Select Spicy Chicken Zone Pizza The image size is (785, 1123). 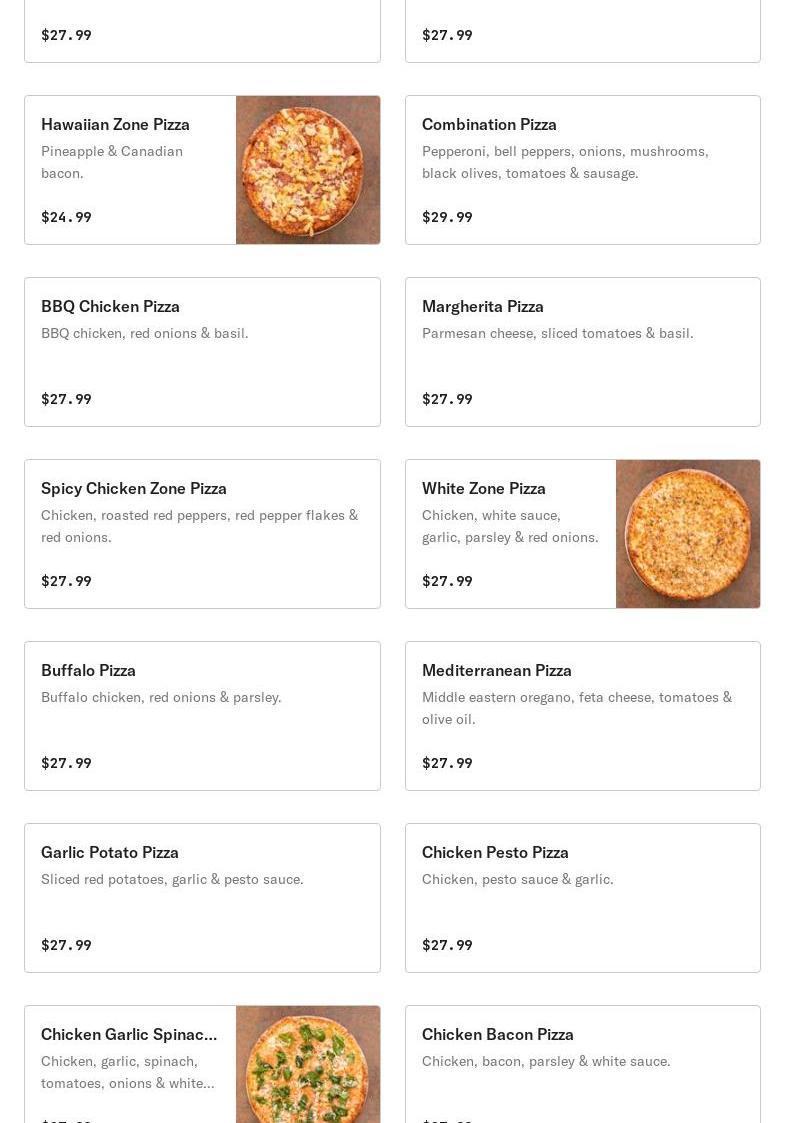coord(202,534)
